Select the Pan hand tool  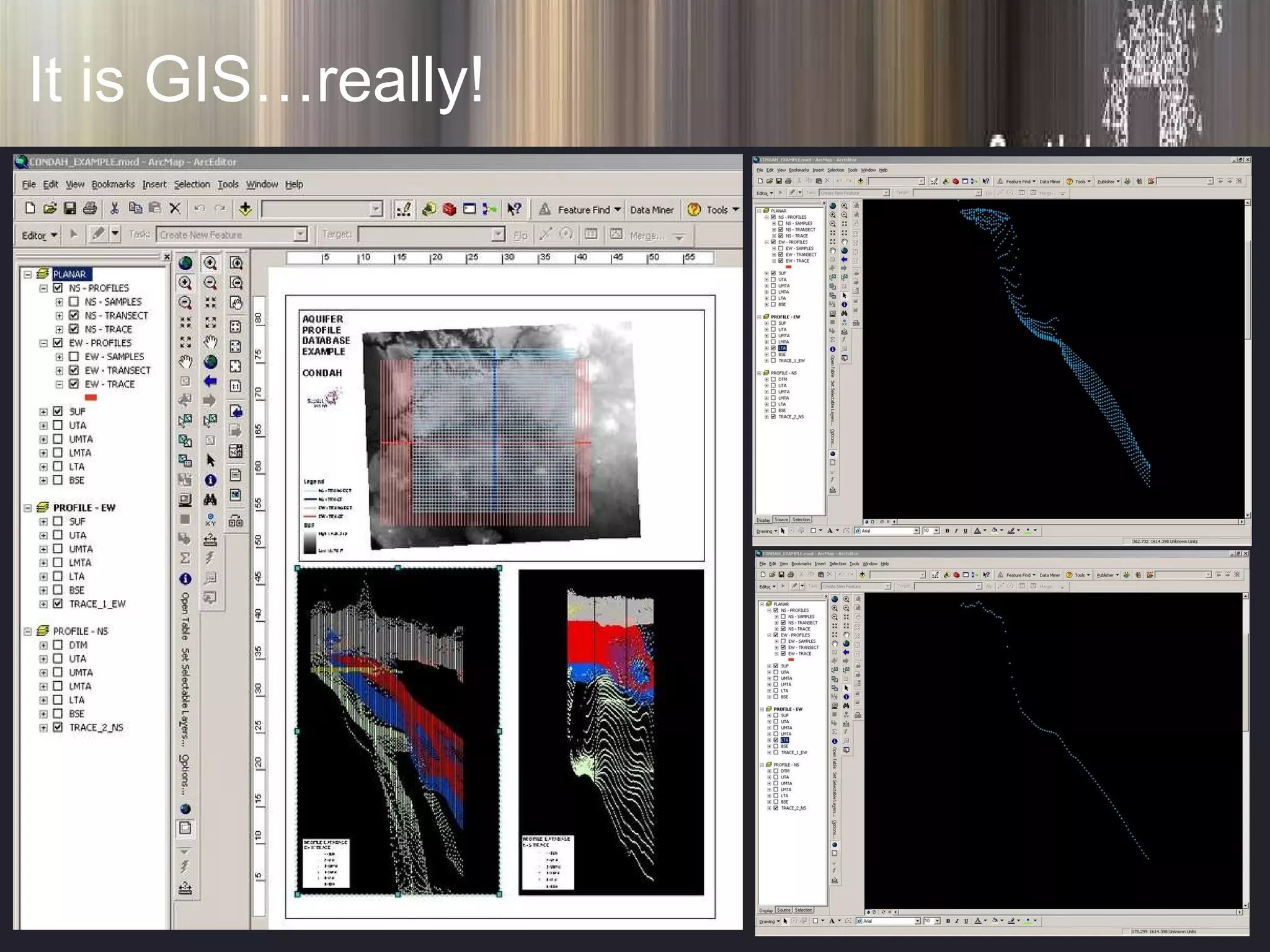[x=210, y=342]
